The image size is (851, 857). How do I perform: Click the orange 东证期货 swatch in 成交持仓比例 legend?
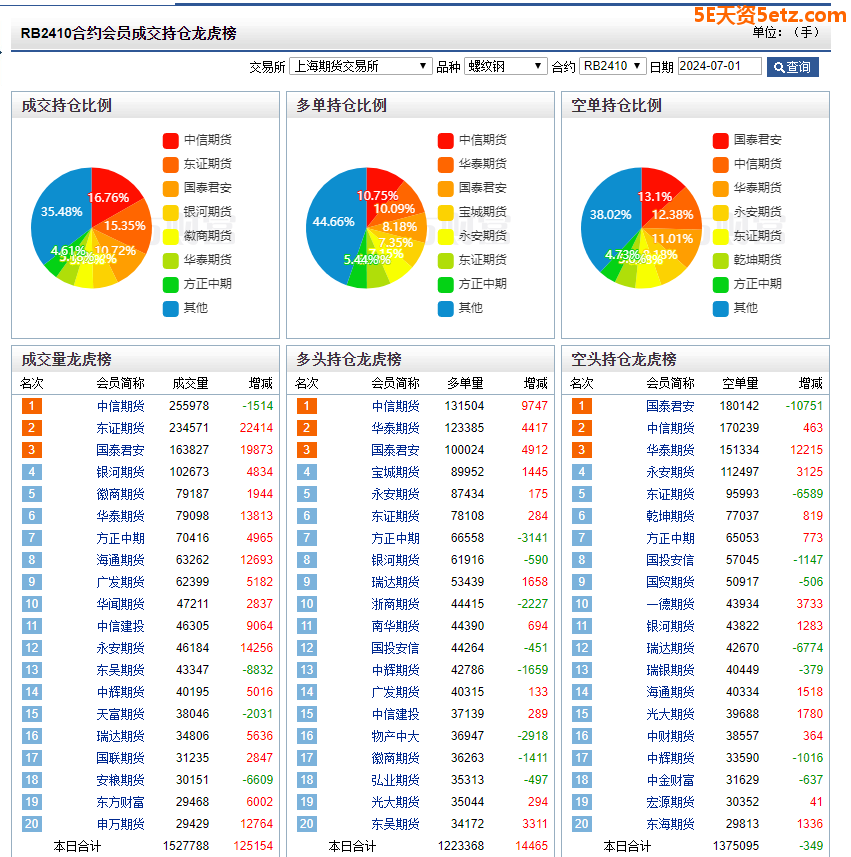(171, 165)
